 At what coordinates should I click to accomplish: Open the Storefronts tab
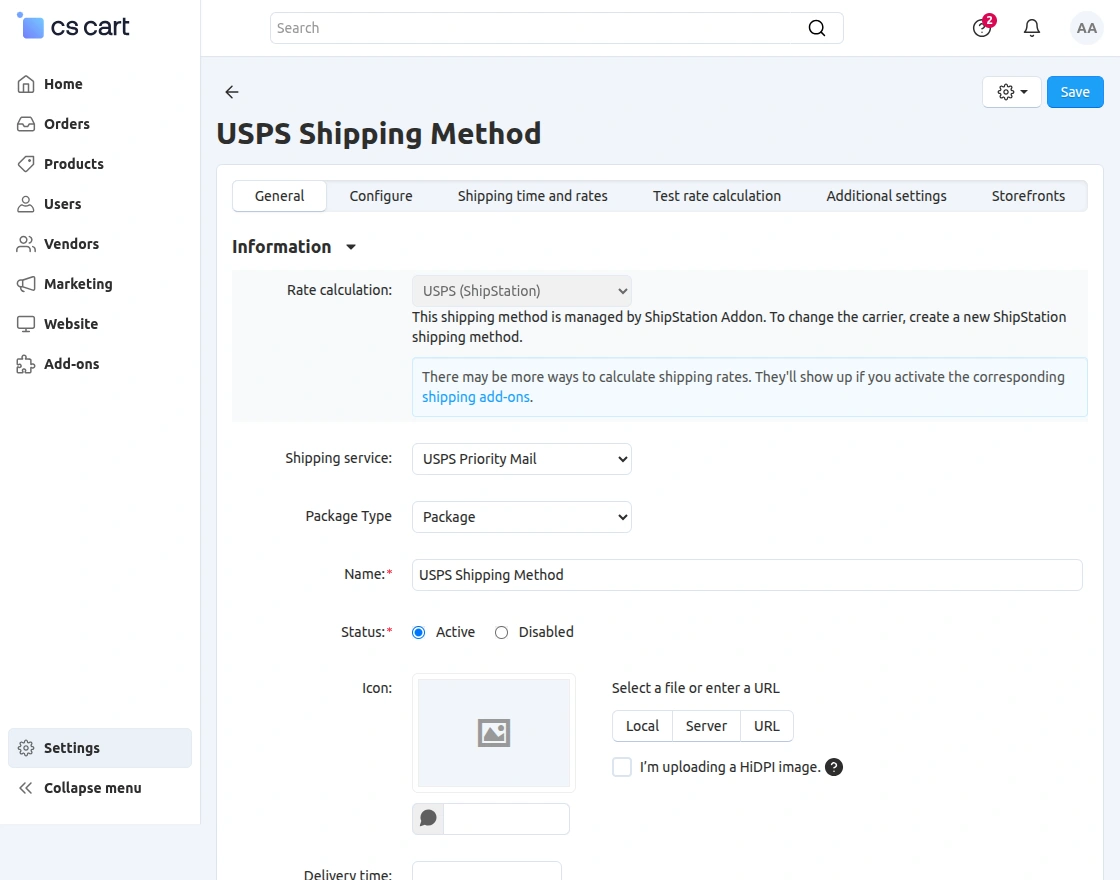coord(1028,196)
